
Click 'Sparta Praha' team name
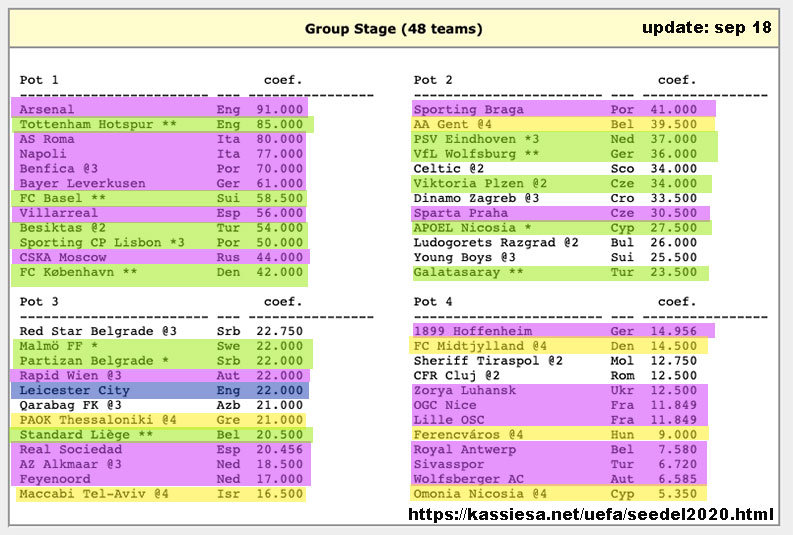[x=461, y=213]
